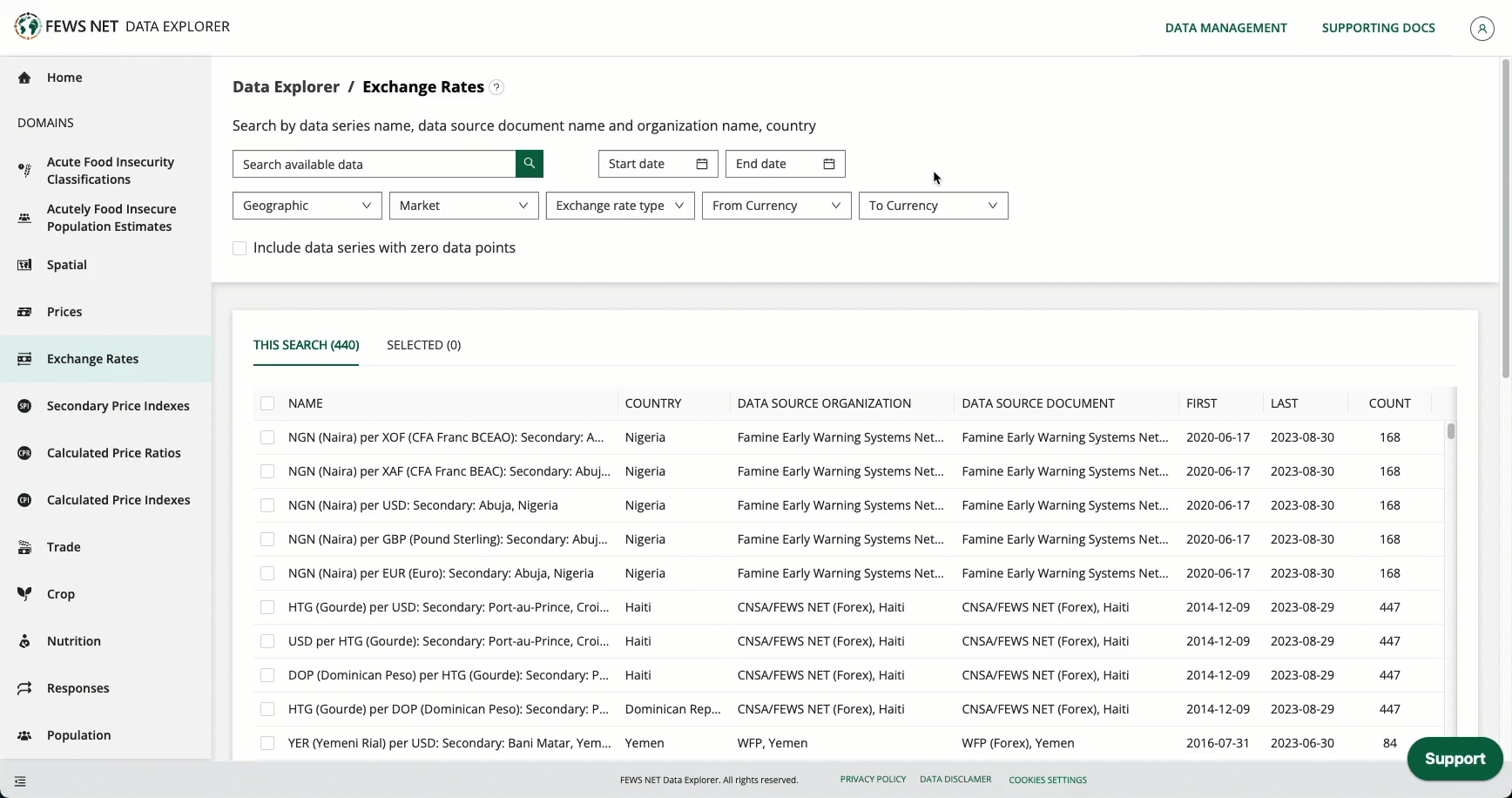Image resolution: width=1512 pixels, height=798 pixels.
Task: Toggle the select-all checkbox in table header
Action: 267,403
